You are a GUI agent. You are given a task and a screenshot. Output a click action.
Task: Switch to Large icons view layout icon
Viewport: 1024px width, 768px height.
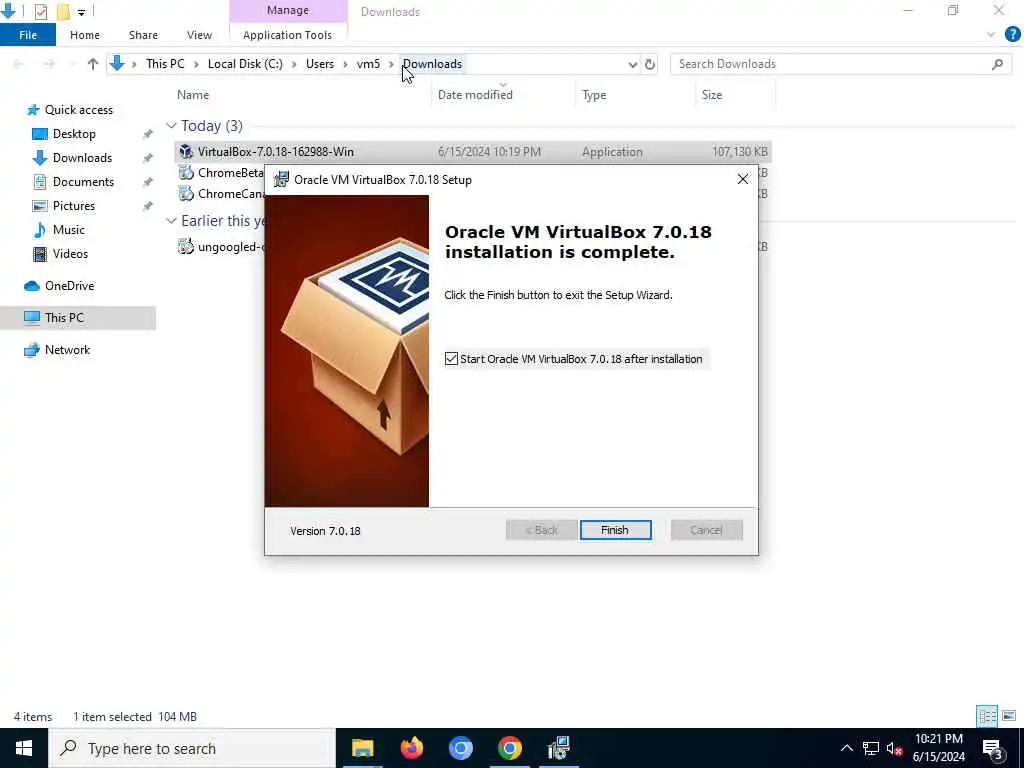coord(1009,716)
